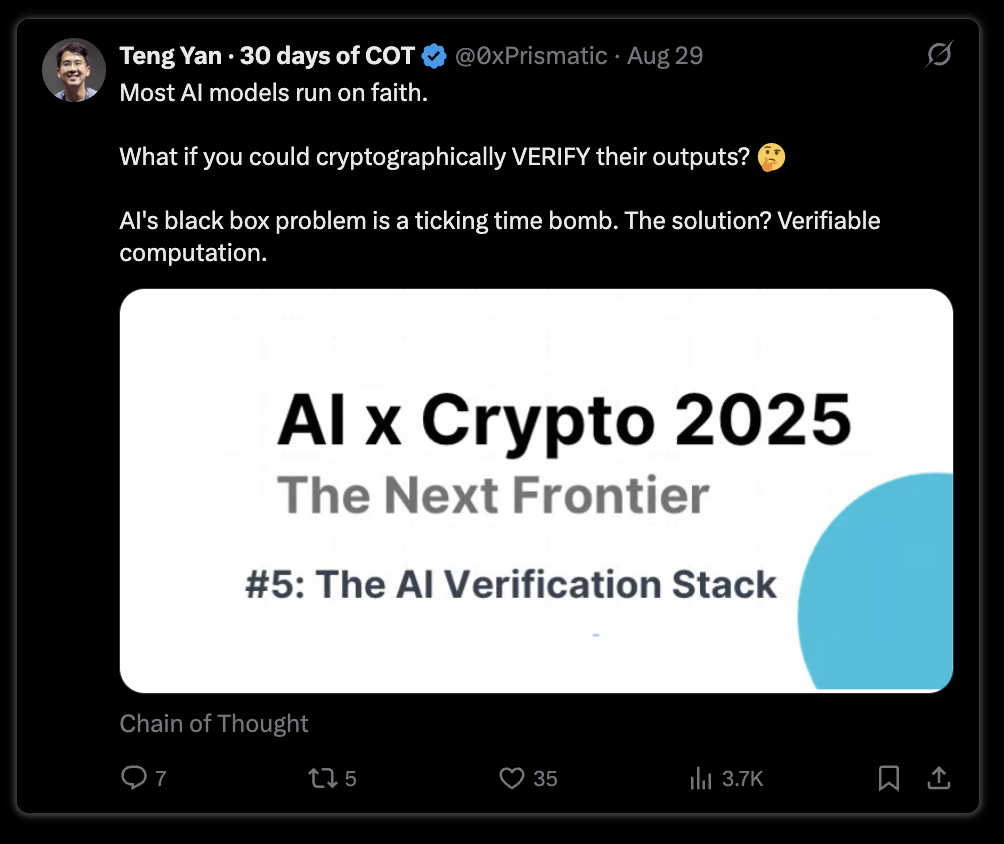
Task: Click the tweet text about verifiable computation
Action: pos(499,236)
